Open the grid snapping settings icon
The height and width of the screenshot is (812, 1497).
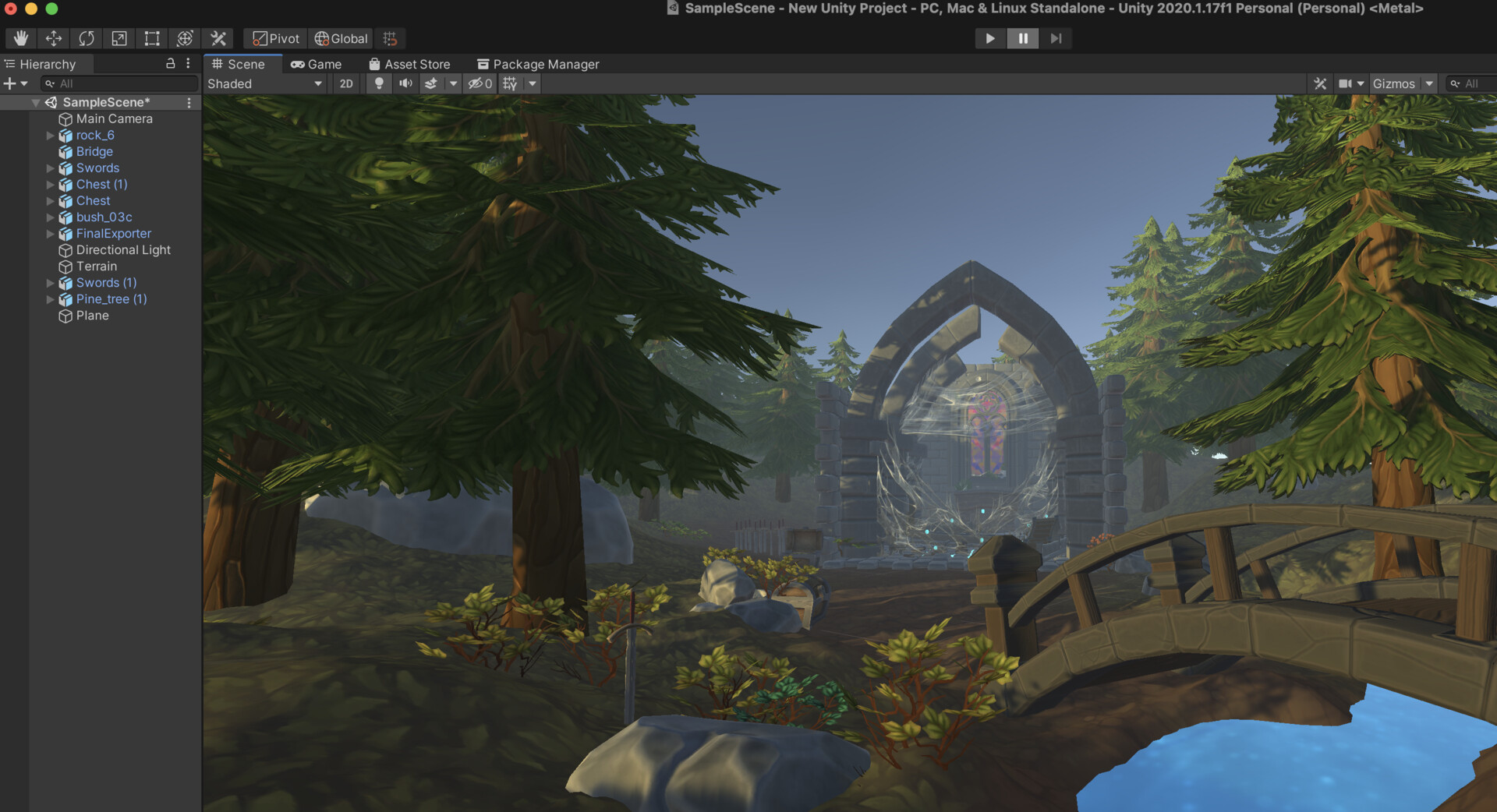390,38
